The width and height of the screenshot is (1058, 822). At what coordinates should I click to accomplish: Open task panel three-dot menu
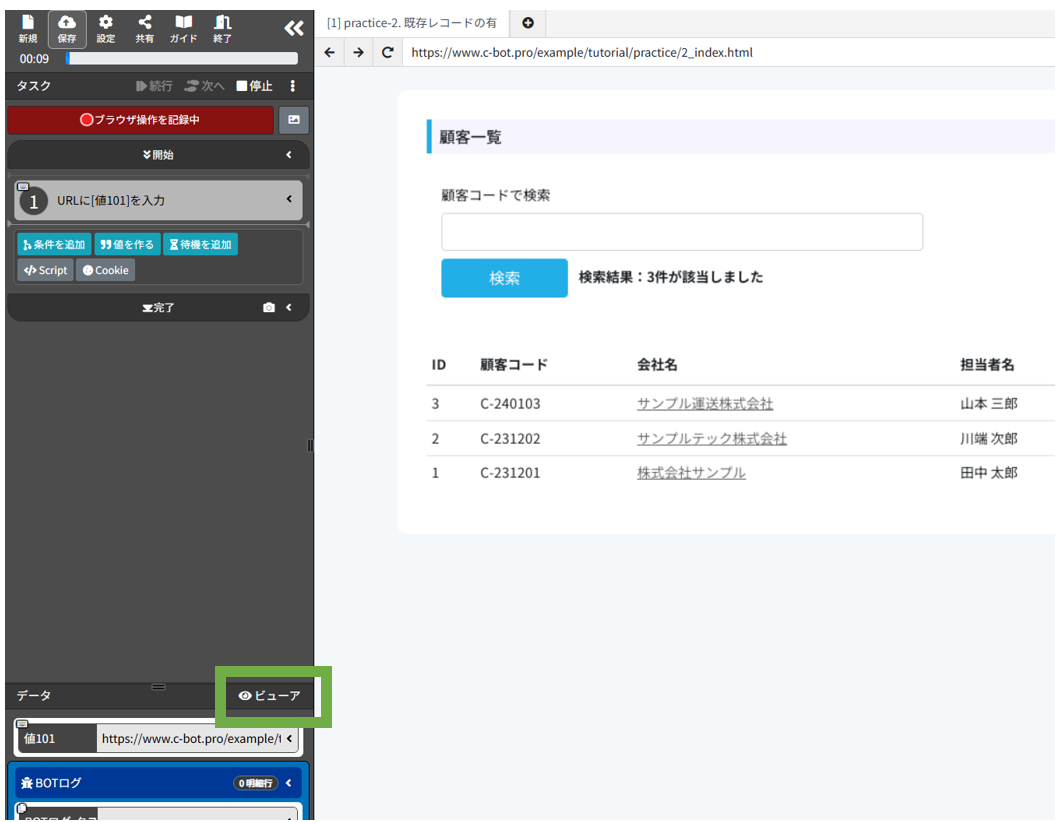click(x=292, y=86)
